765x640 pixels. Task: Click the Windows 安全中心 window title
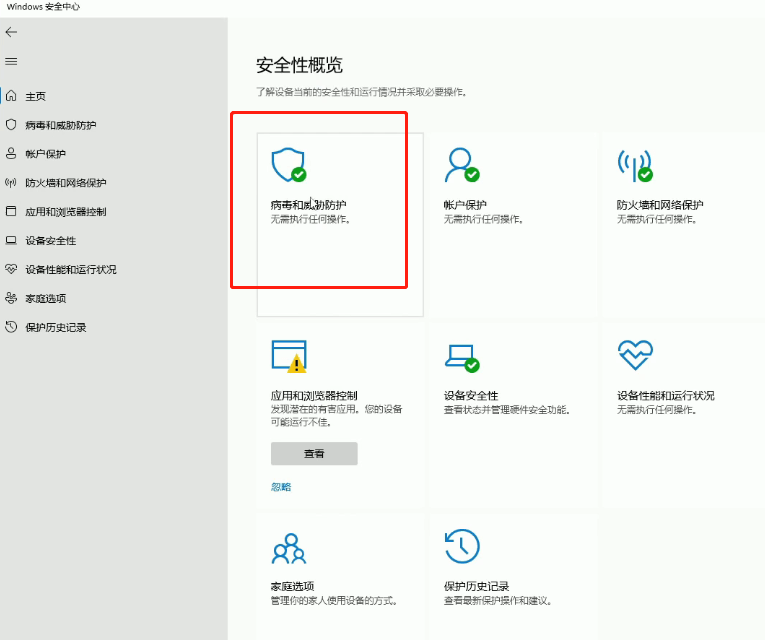click(43, 7)
